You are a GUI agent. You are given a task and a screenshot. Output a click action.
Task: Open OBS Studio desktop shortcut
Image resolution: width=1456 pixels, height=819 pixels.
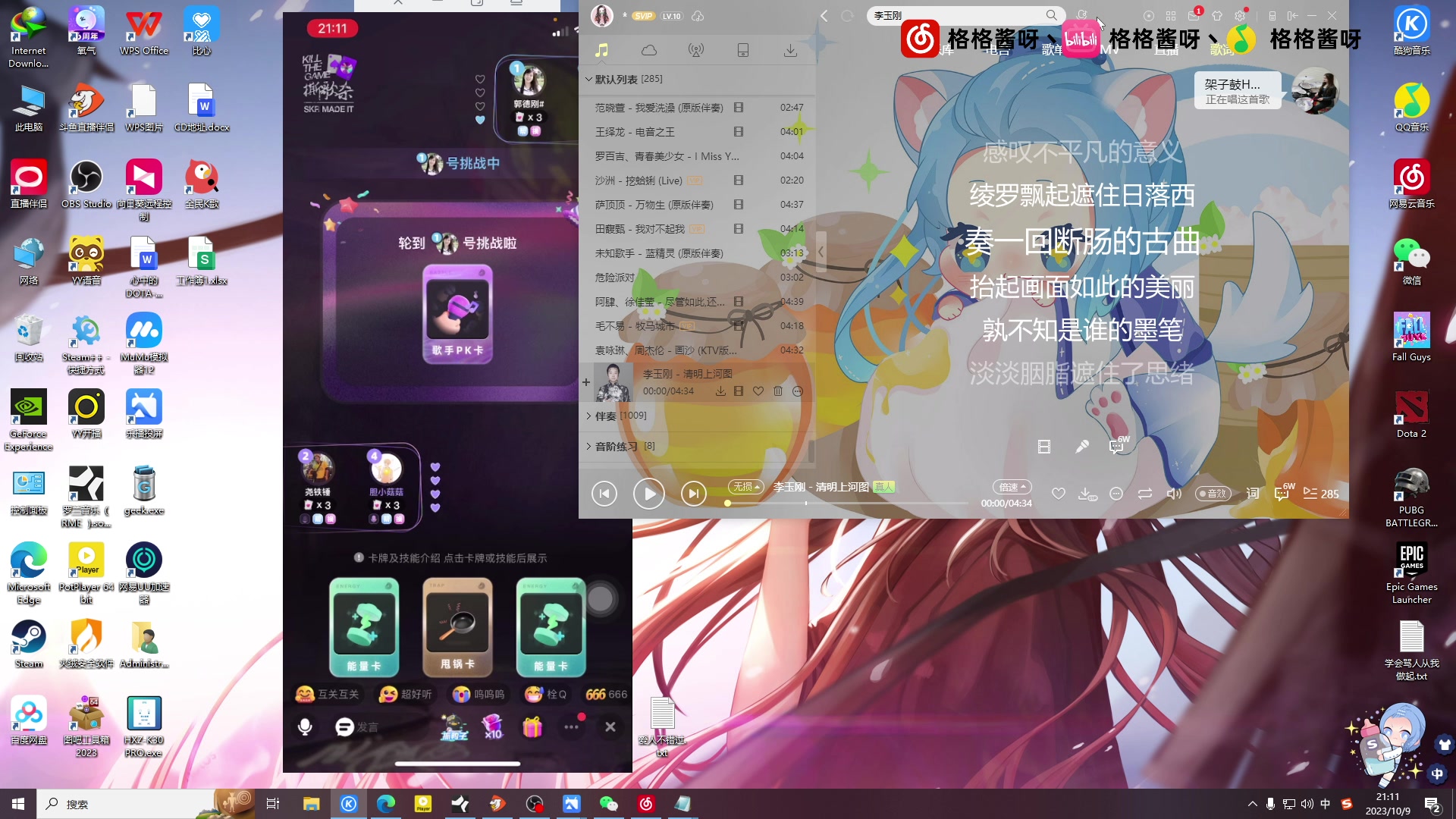(x=86, y=184)
